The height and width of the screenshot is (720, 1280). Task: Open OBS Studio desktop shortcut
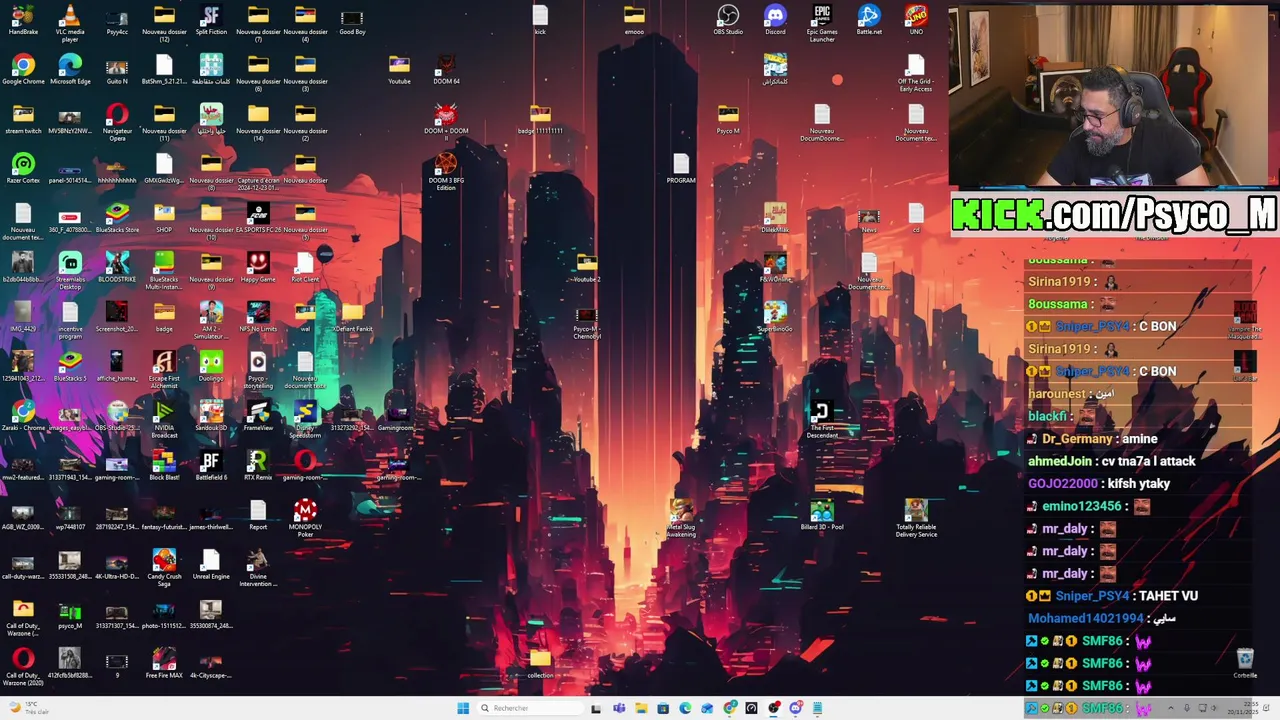[x=728, y=20]
